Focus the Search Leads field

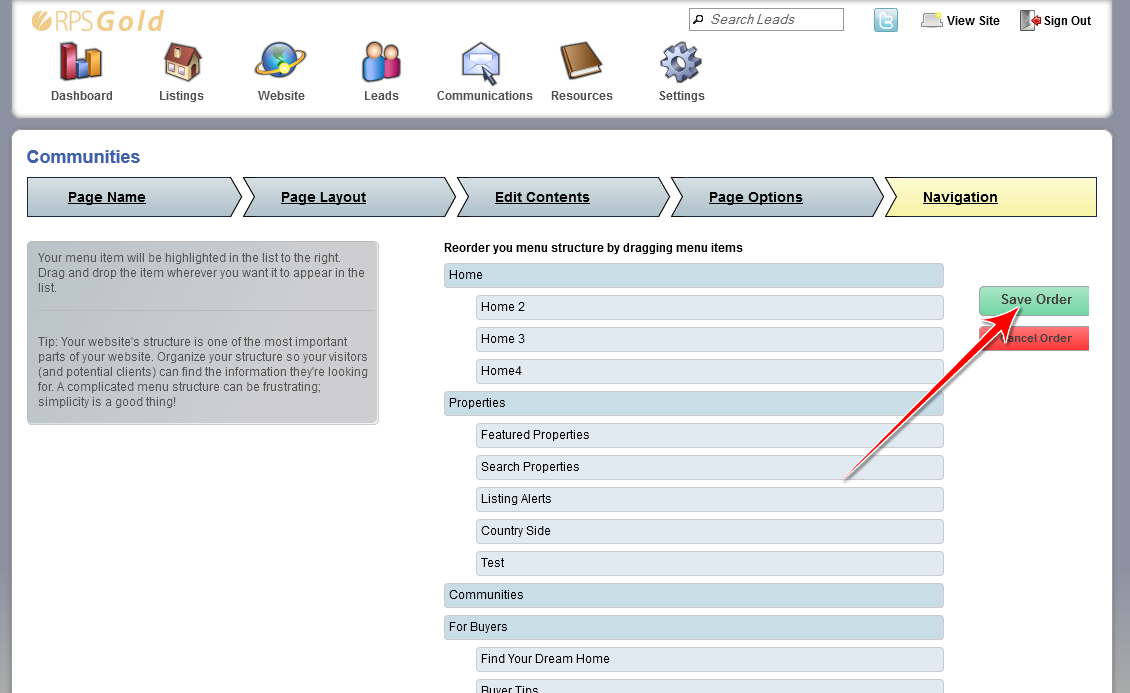[x=766, y=19]
